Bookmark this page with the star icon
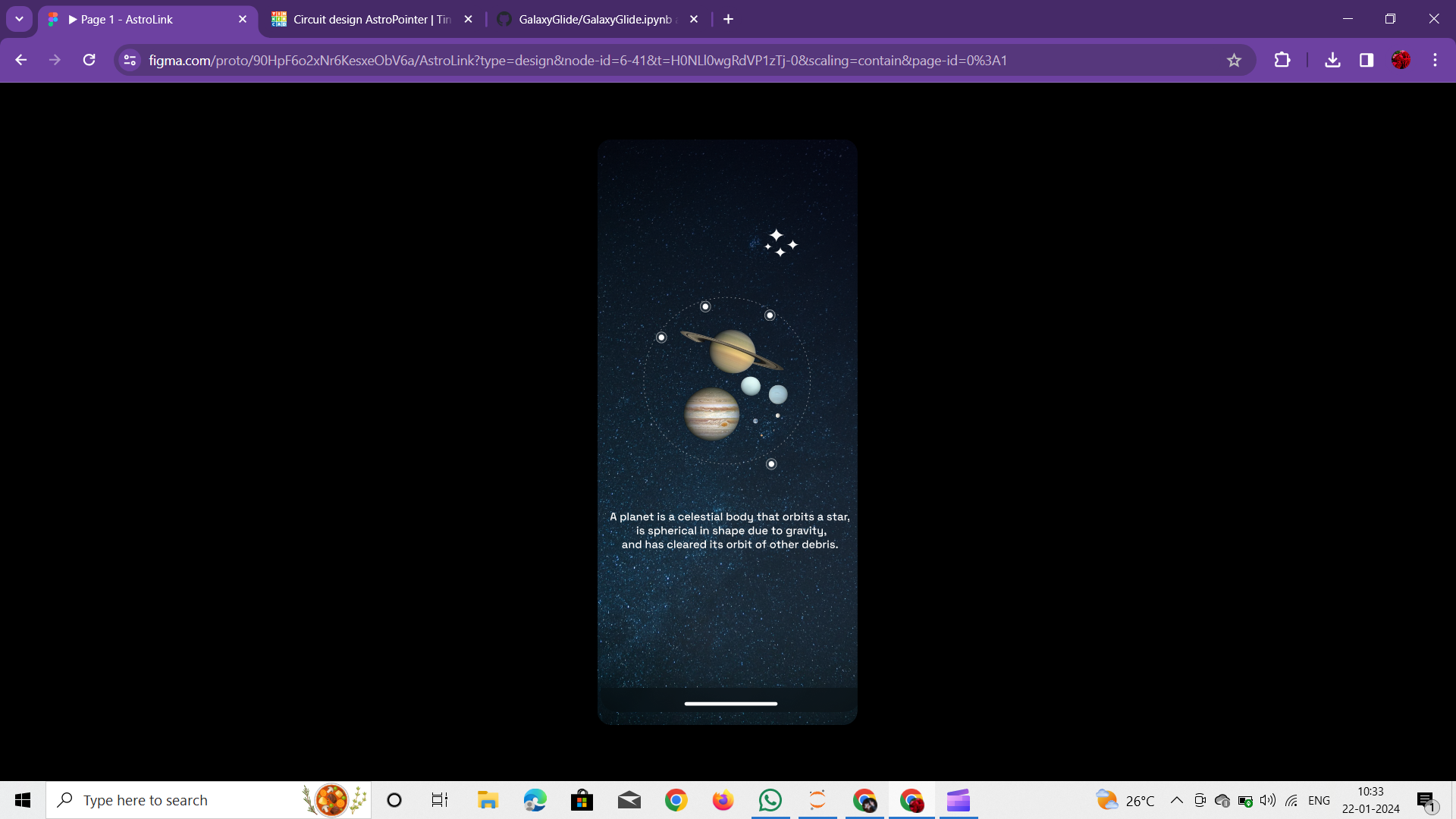Screen dimensions: 1456x819 pyautogui.click(x=1234, y=61)
